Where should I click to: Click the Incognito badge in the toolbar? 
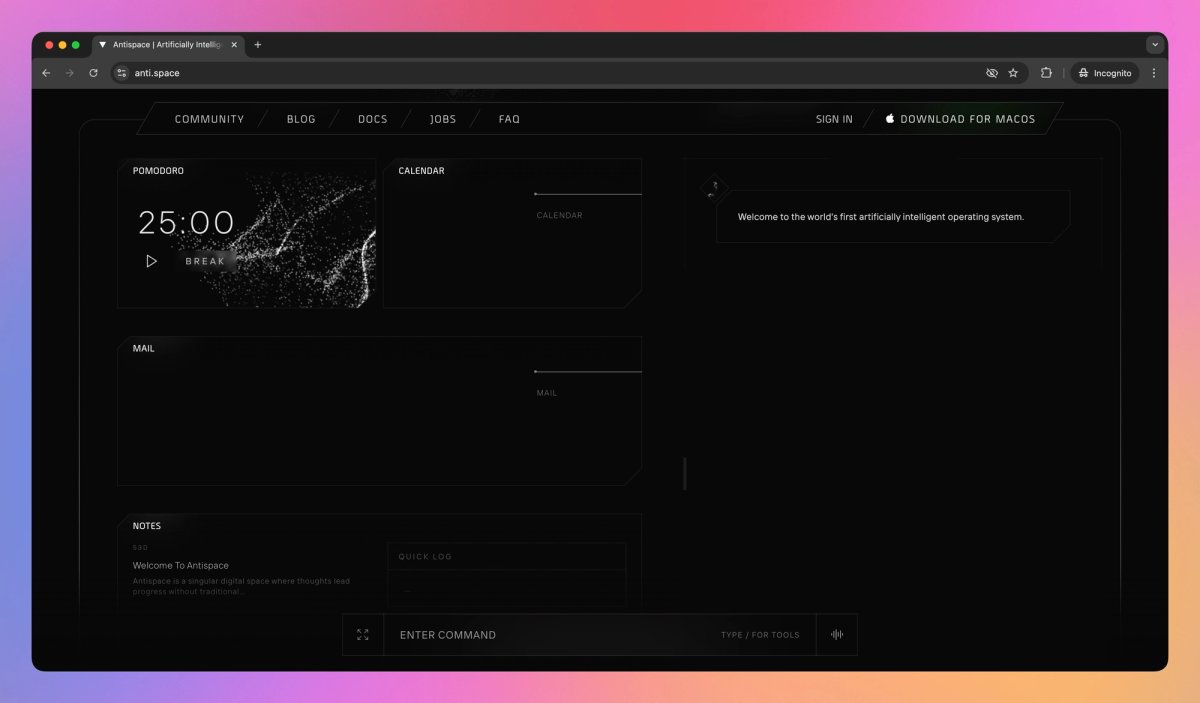(1103, 72)
